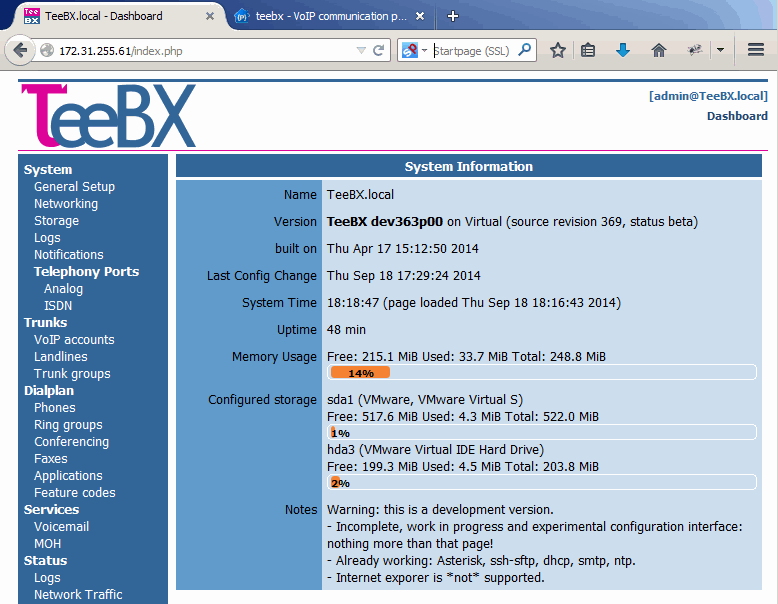Open Trunk groups page
This screenshot has width=778, height=604.
point(72,374)
